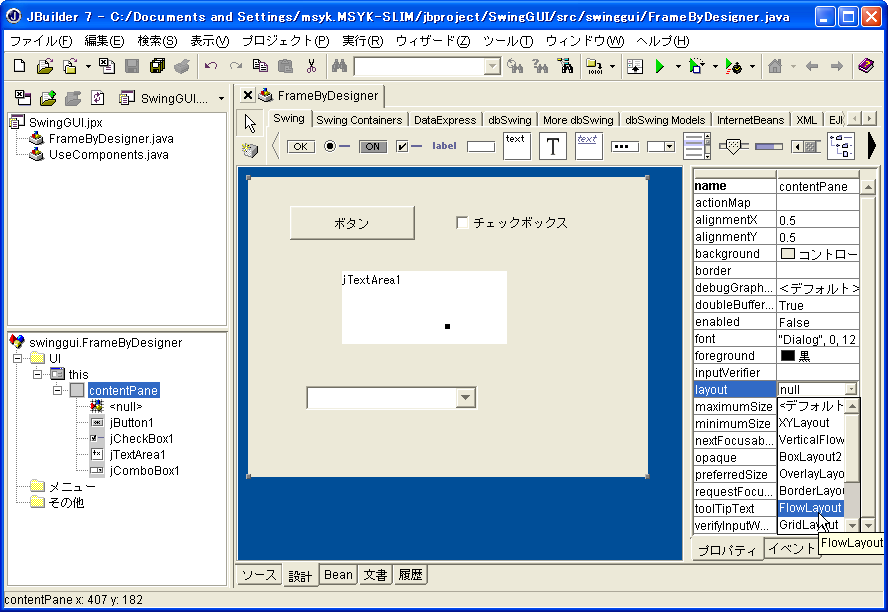This screenshot has height=612, width=888.
Task: Click the green Run project icon
Action: (659, 67)
